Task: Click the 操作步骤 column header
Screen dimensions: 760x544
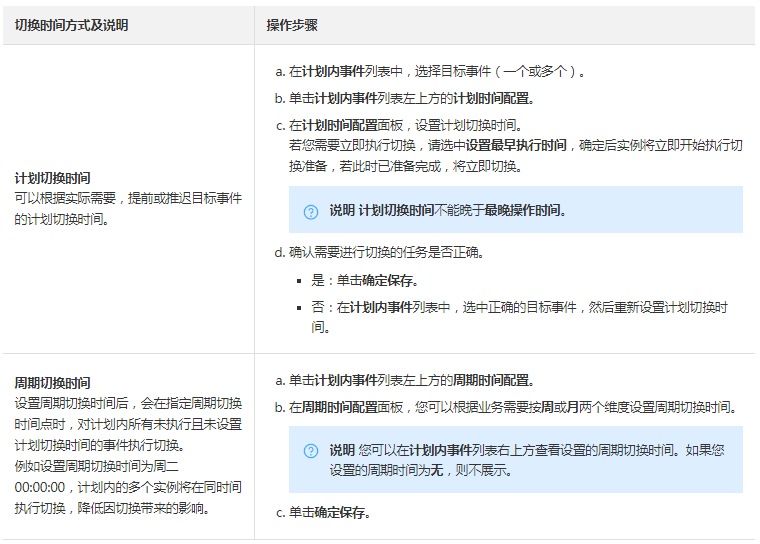Action: [x=292, y=25]
